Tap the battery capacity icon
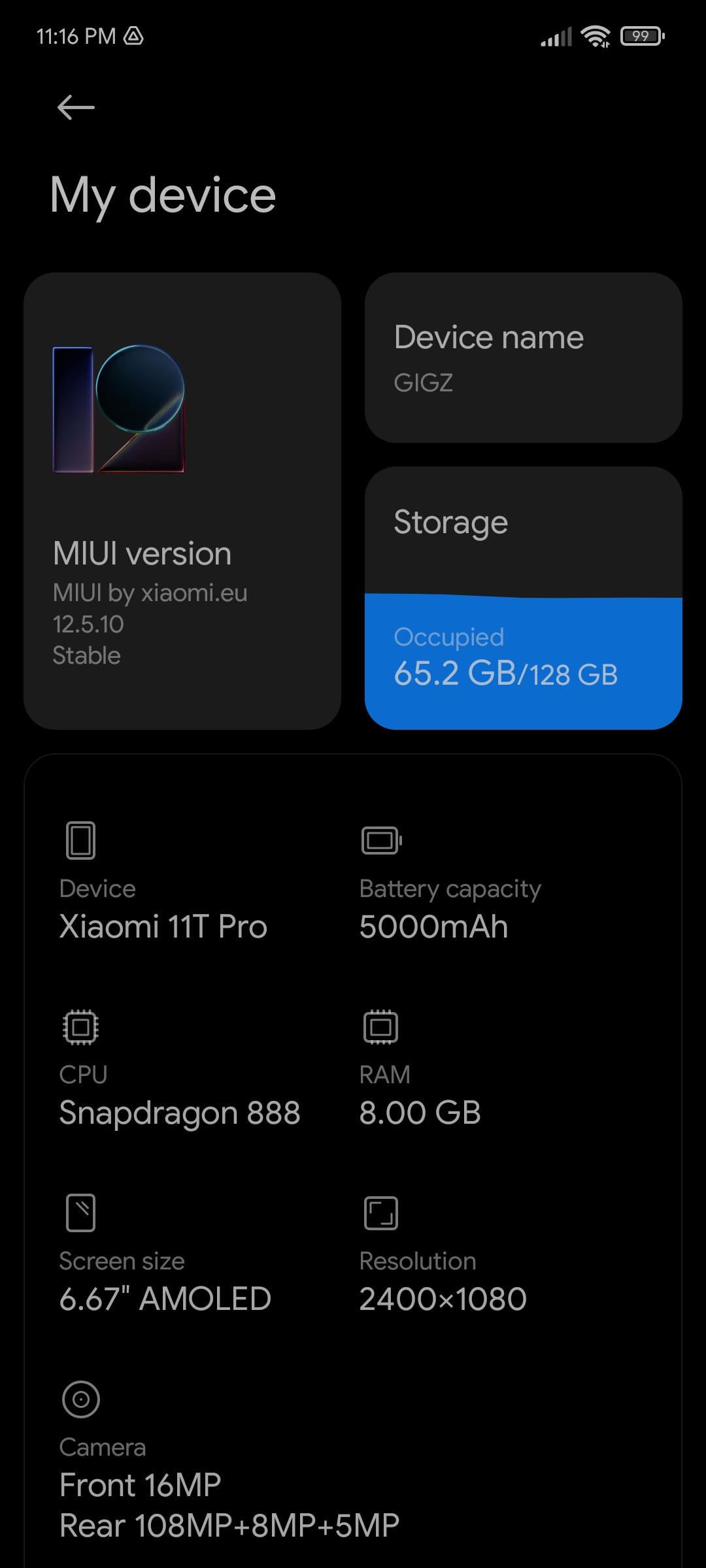Viewport: 706px width, 1568px height. pyautogui.click(x=382, y=840)
